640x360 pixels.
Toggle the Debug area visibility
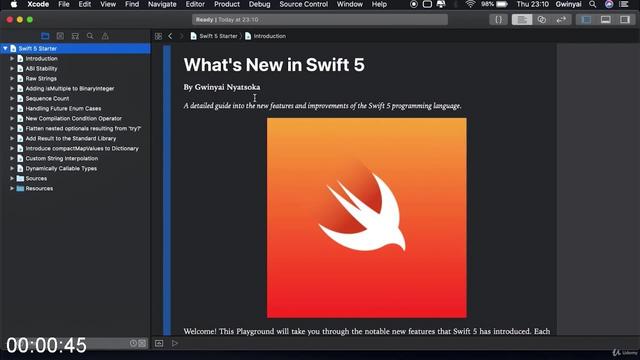[605, 20]
